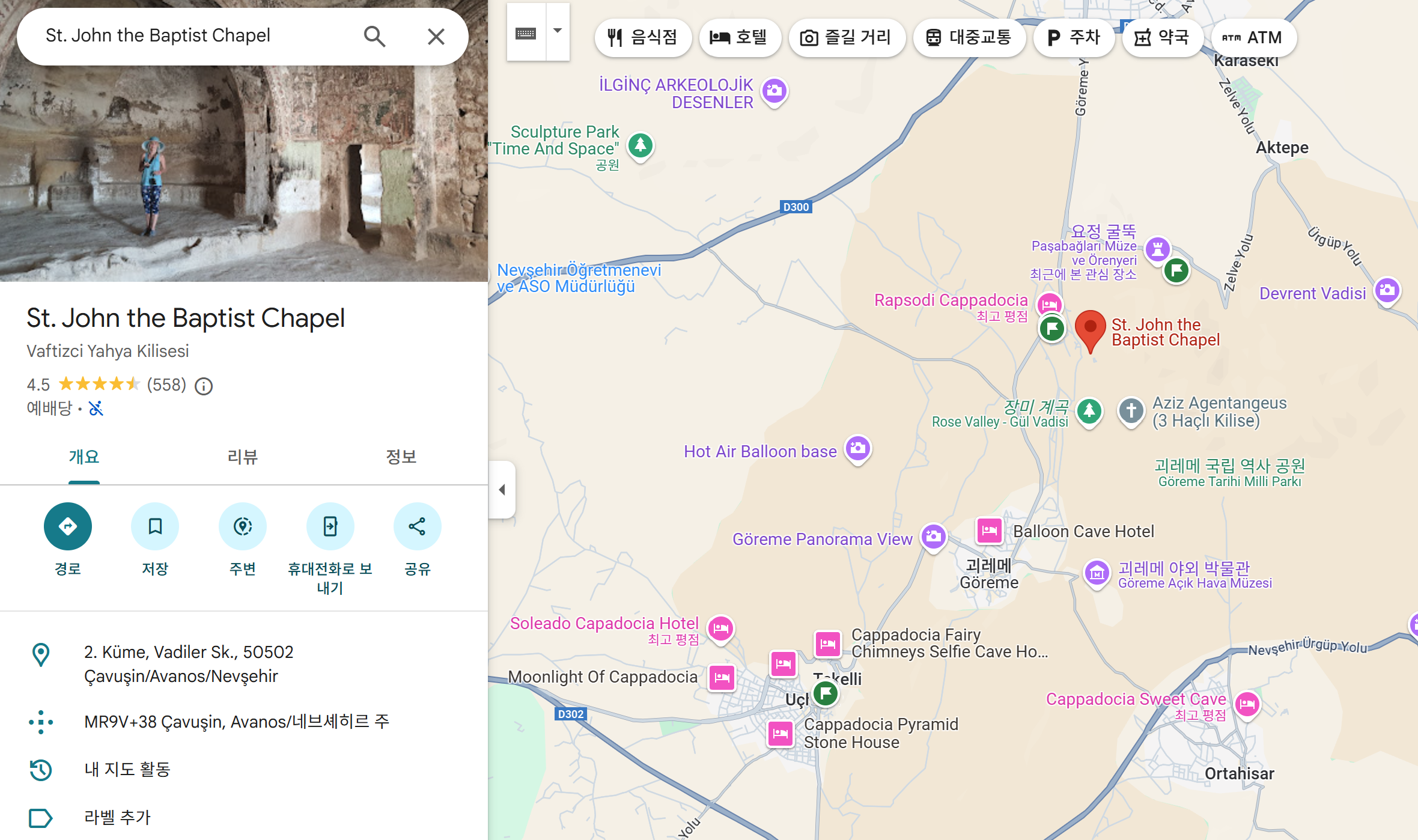The height and width of the screenshot is (840, 1418).
Task: Click the Directions (경로) icon button
Action: [67, 526]
